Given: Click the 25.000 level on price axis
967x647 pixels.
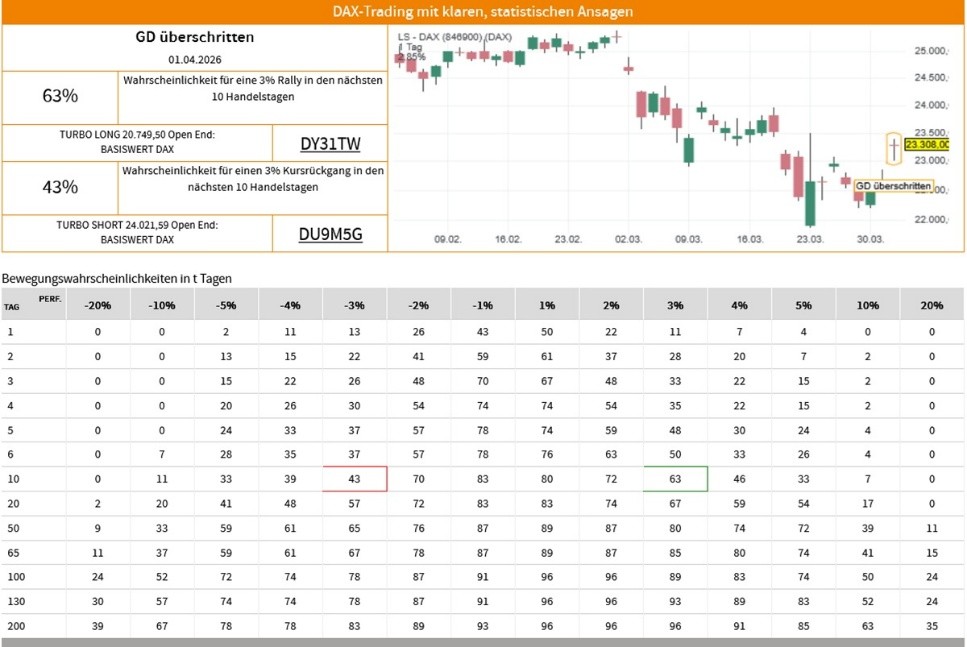Looking at the screenshot, I should pos(930,51).
